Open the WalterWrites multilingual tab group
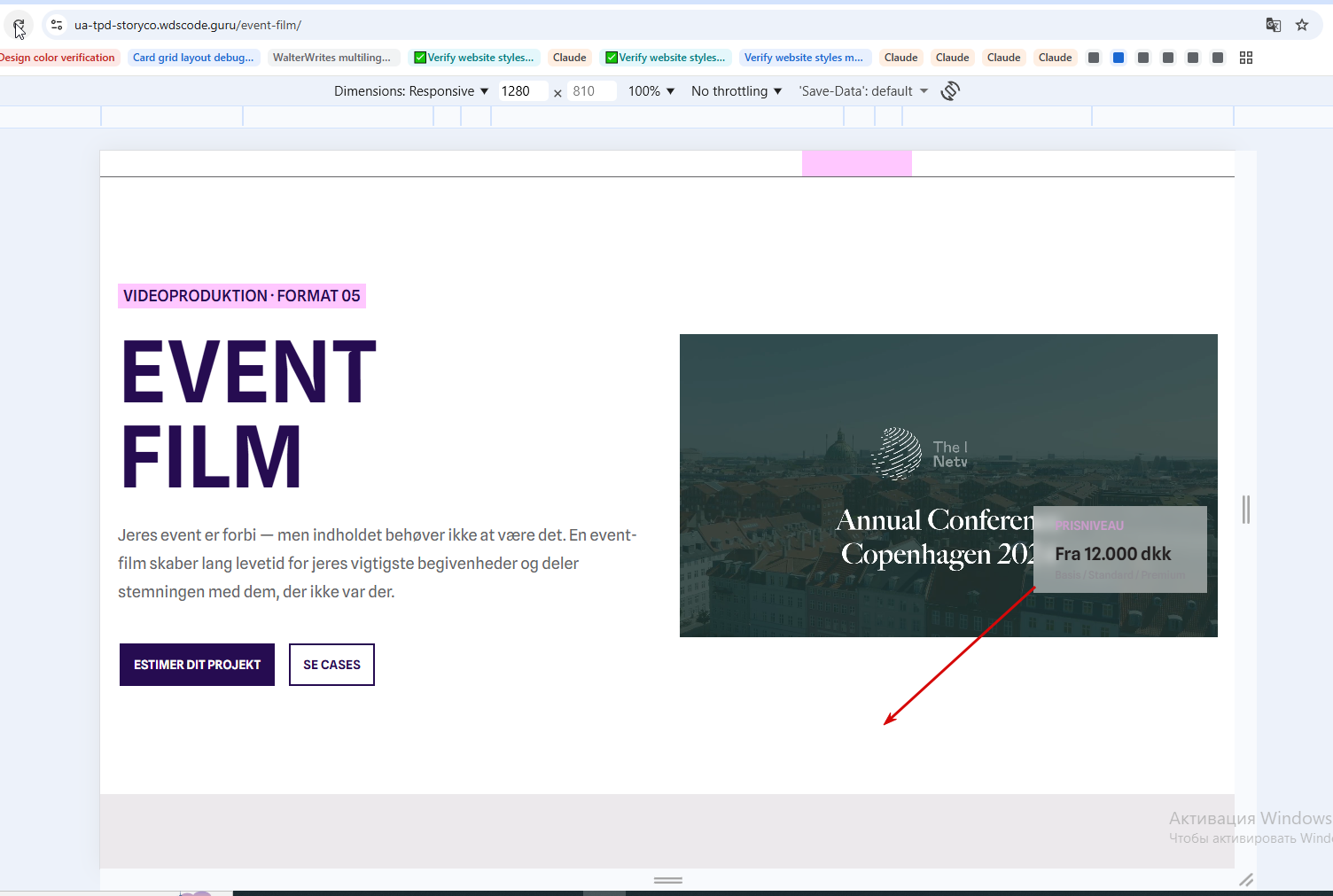 coord(332,58)
